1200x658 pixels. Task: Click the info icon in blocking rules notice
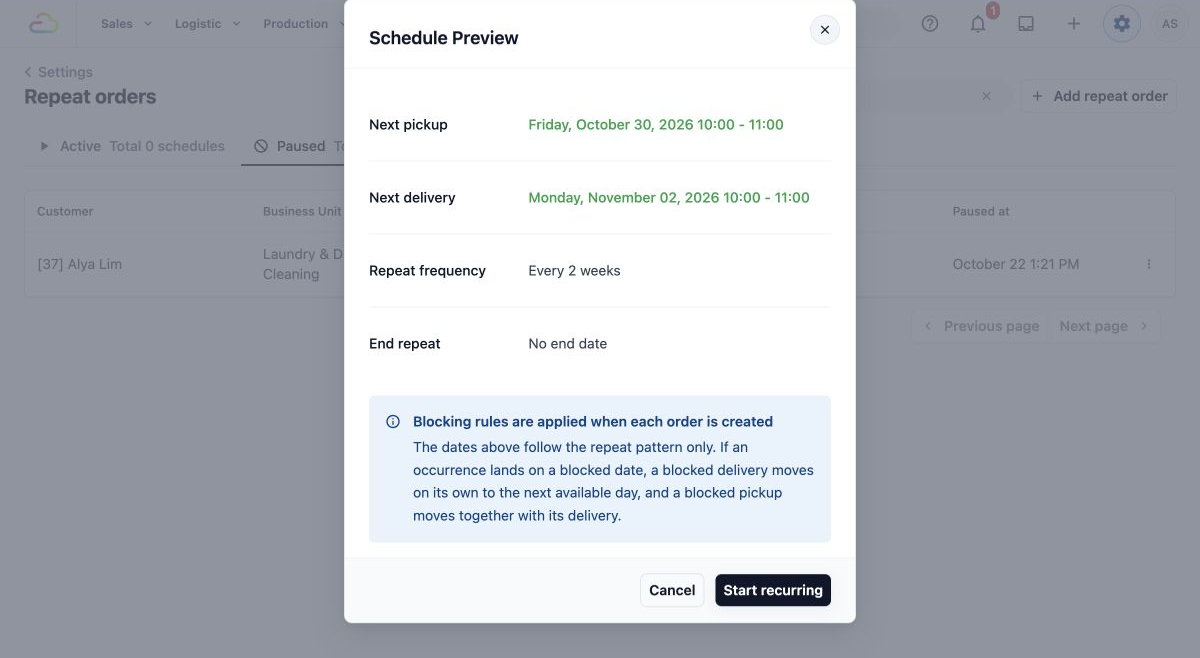pyautogui.click(x=393, y=422)
